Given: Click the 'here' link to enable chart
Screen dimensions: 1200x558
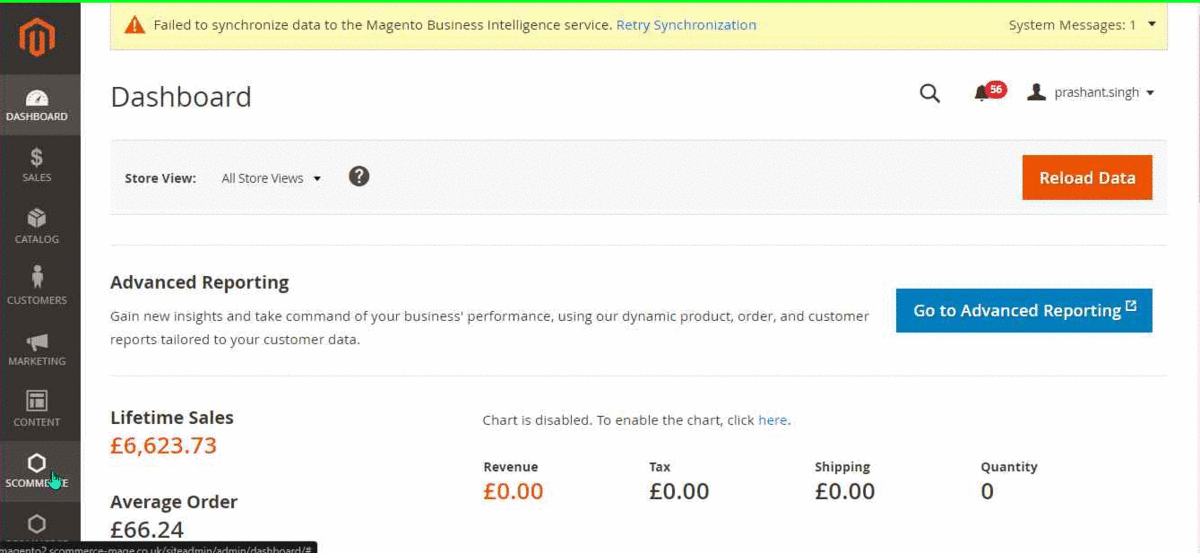Looking at the screenshot, I should (x=772, y=420).
